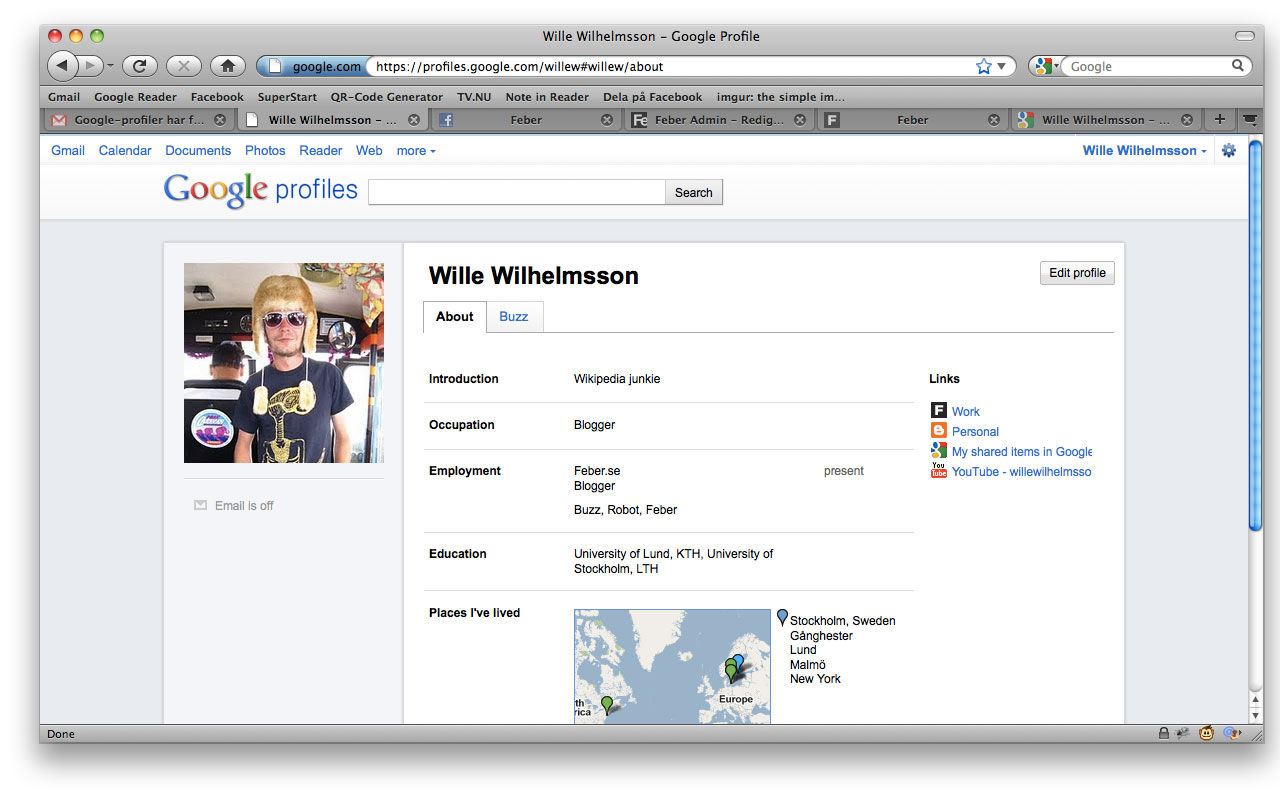Switch to the Buzz tab
This screenshot has height=797, width=1280.
[513, 316]
